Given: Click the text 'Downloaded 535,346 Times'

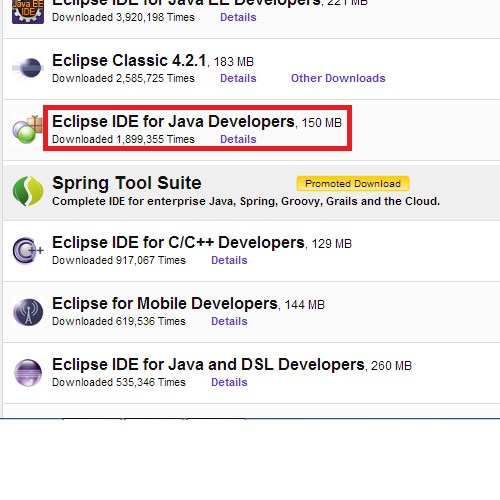Looking at the screenshot, I should tap(119, 382).
